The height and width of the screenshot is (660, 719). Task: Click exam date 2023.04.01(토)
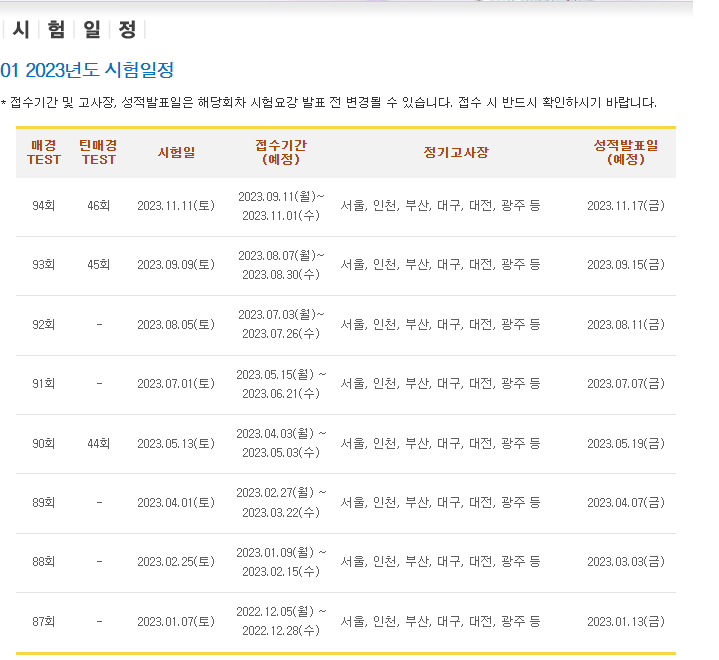pyautogui.click(x=176, y=503)
